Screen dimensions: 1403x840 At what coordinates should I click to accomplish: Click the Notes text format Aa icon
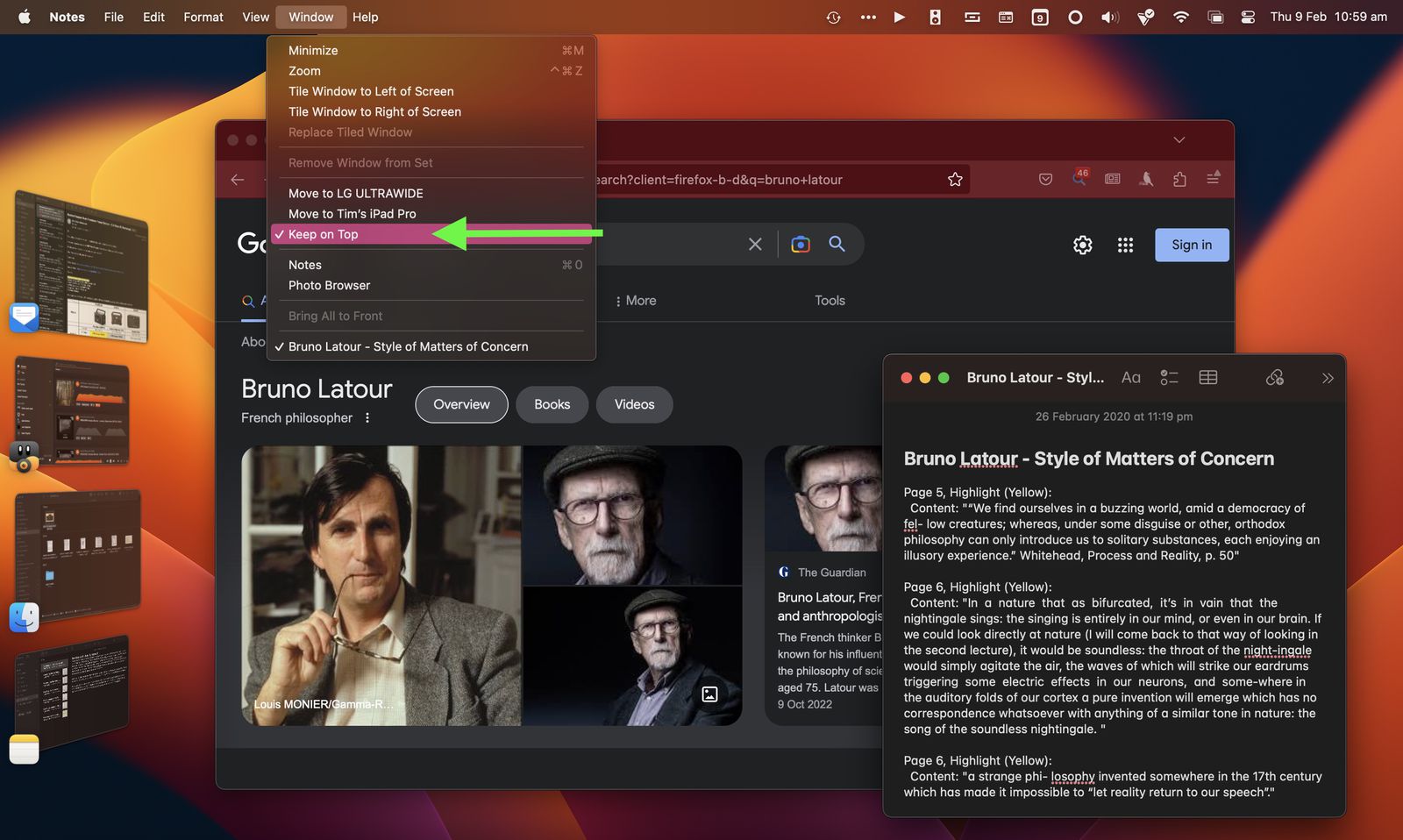1130,378
